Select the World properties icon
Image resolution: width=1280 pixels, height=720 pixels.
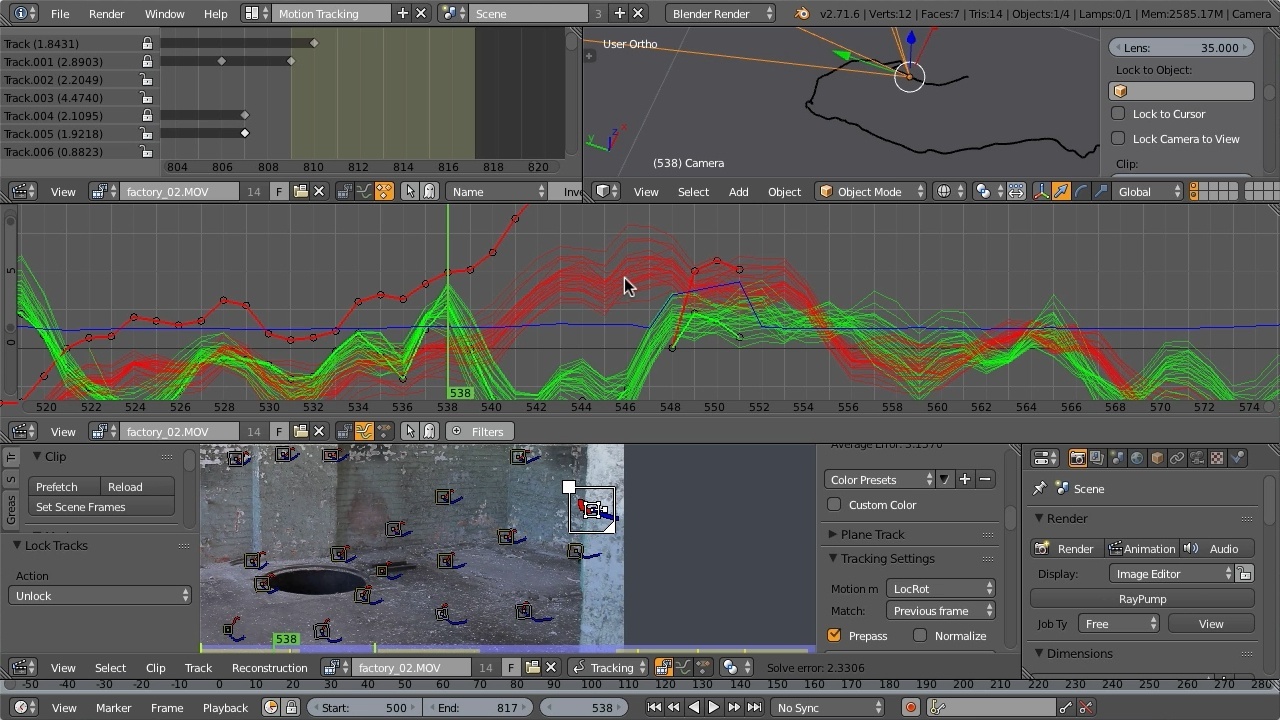1136,458
